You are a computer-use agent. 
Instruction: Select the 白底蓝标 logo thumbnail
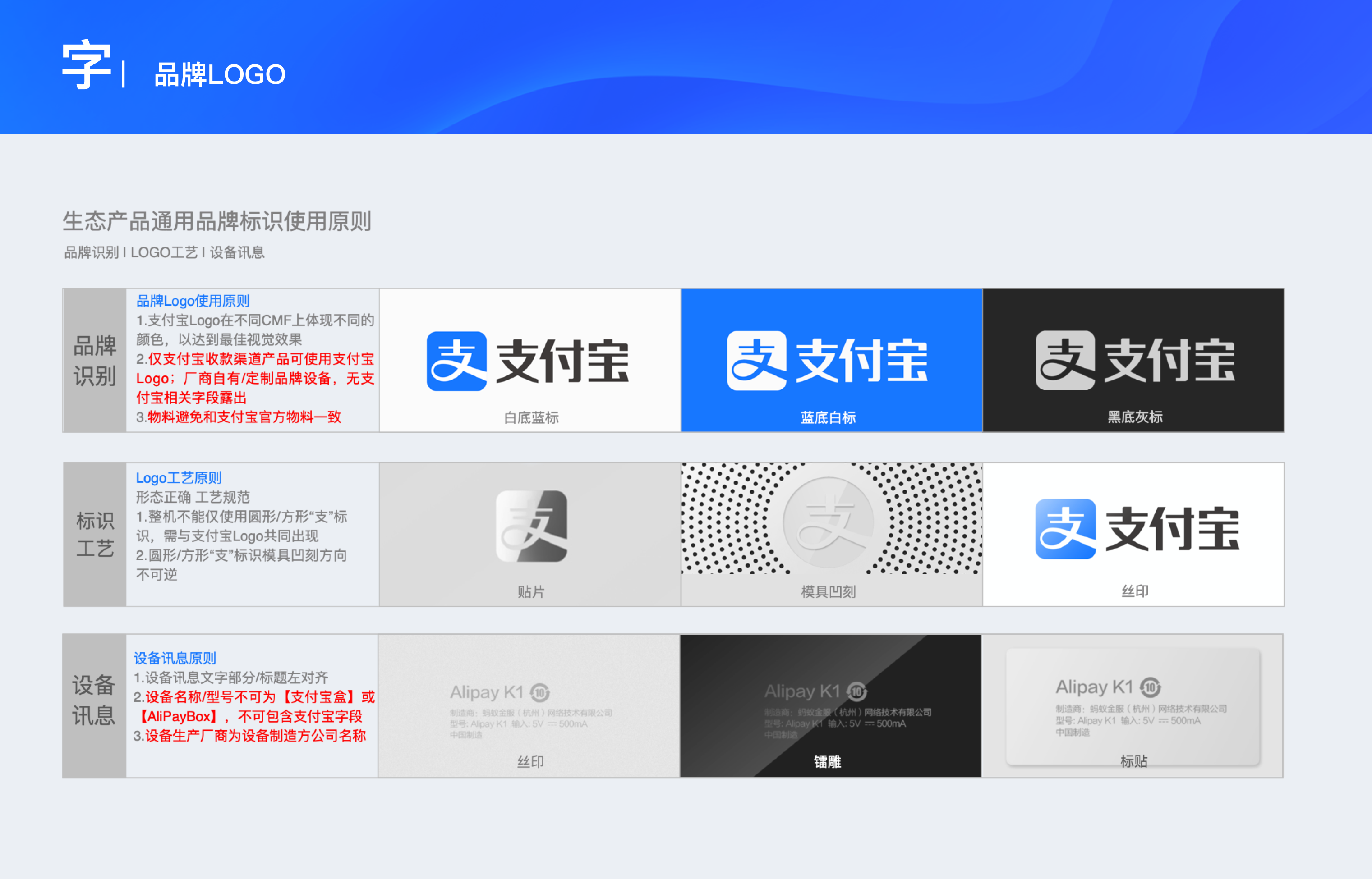530,360
